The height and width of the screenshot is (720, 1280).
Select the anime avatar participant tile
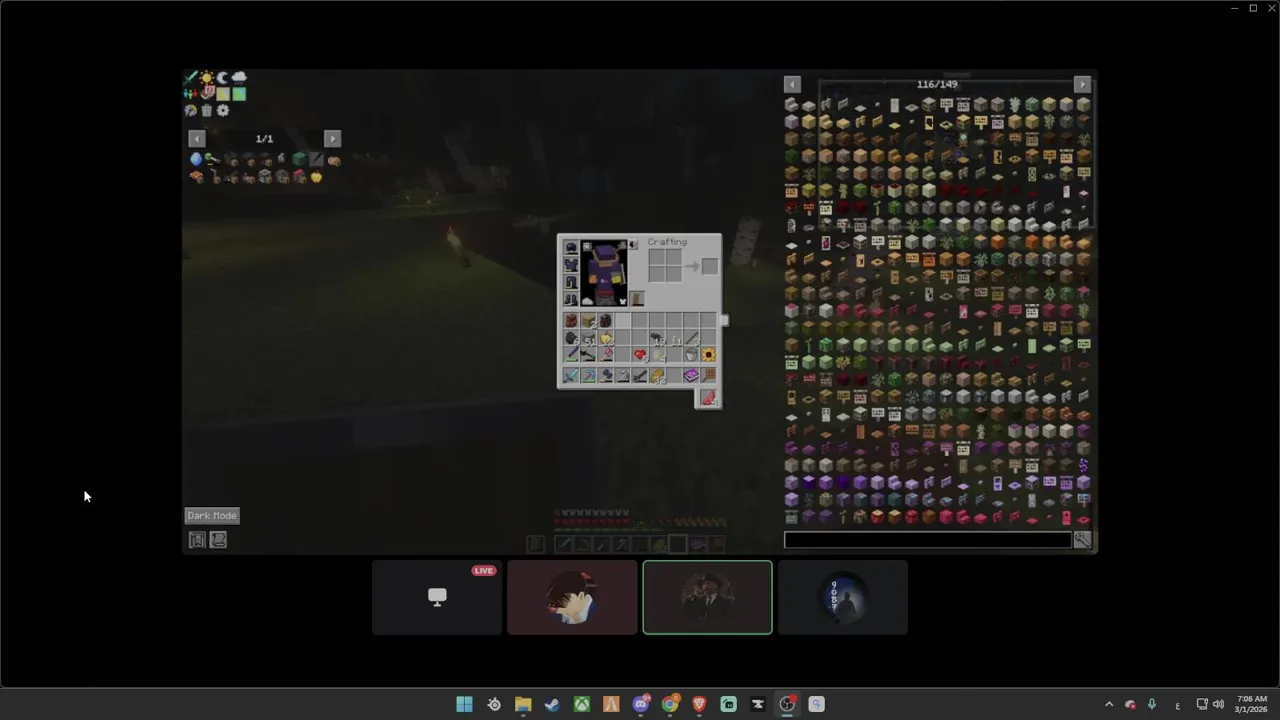[x=572, y=597]
